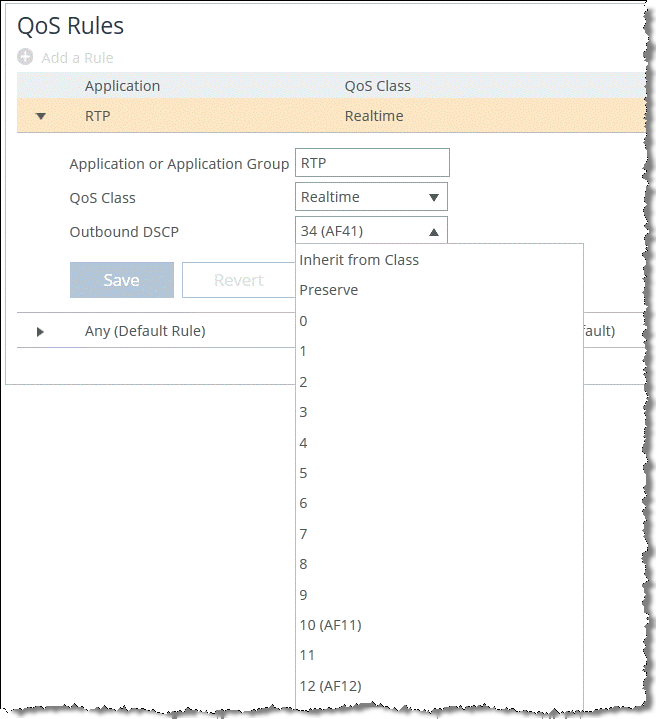Viewport: 656px width, 719px height.
Task: Close the Outbound DSCP 34 (AF41) dropdown
Action: pos(371,231)
